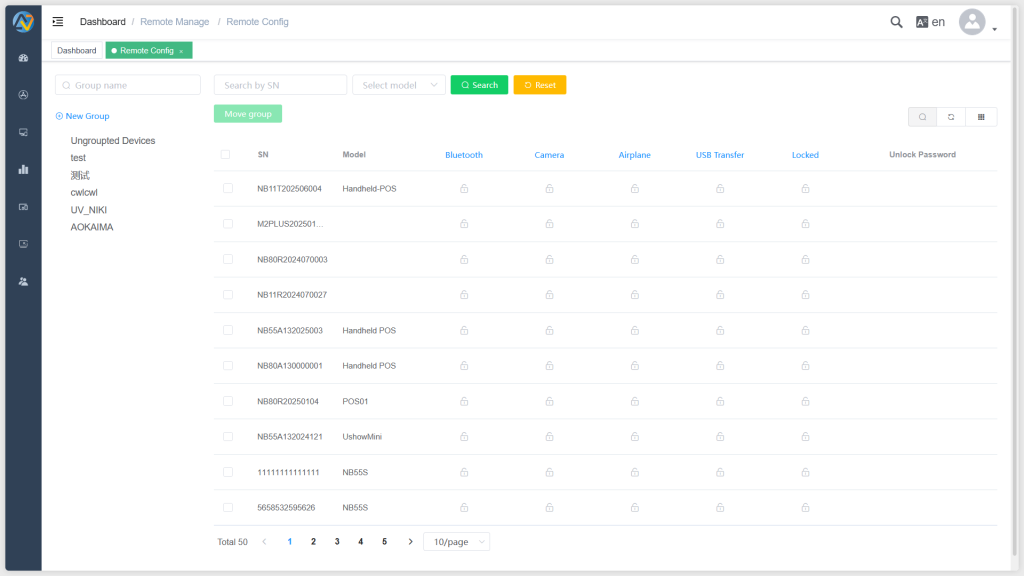Screen dimensions: 1024x576
Task: Check the NB55A132025003 row checkbox
Action: coord(228,330)
